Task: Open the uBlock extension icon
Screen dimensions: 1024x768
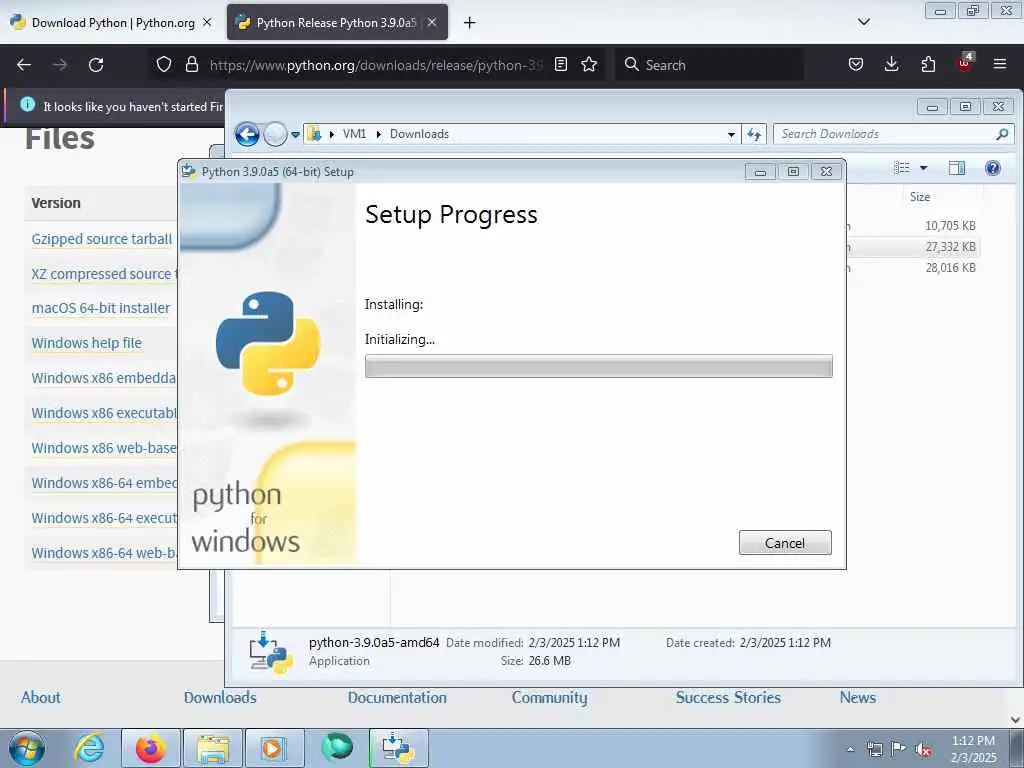Action: coord(965,63)
